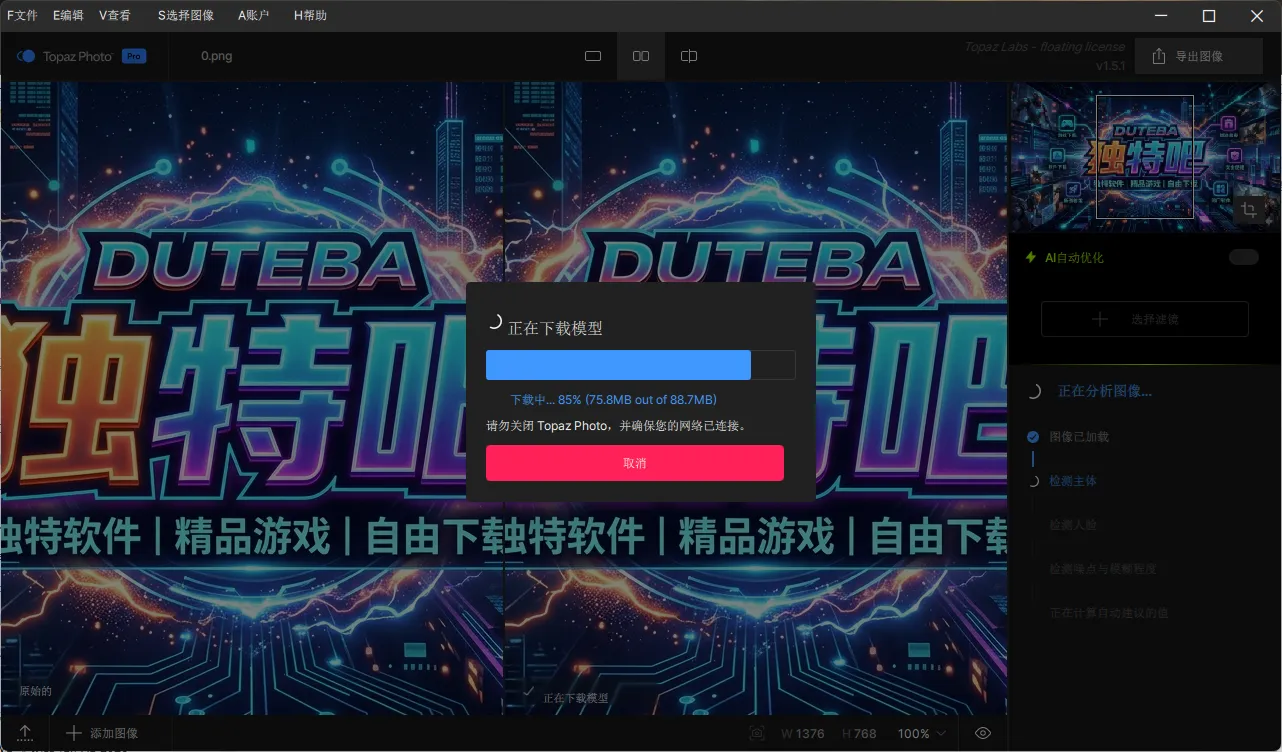Click the 正在计算自动建议的值 step
This screenshot has height=752, width=1282.
1109,613
